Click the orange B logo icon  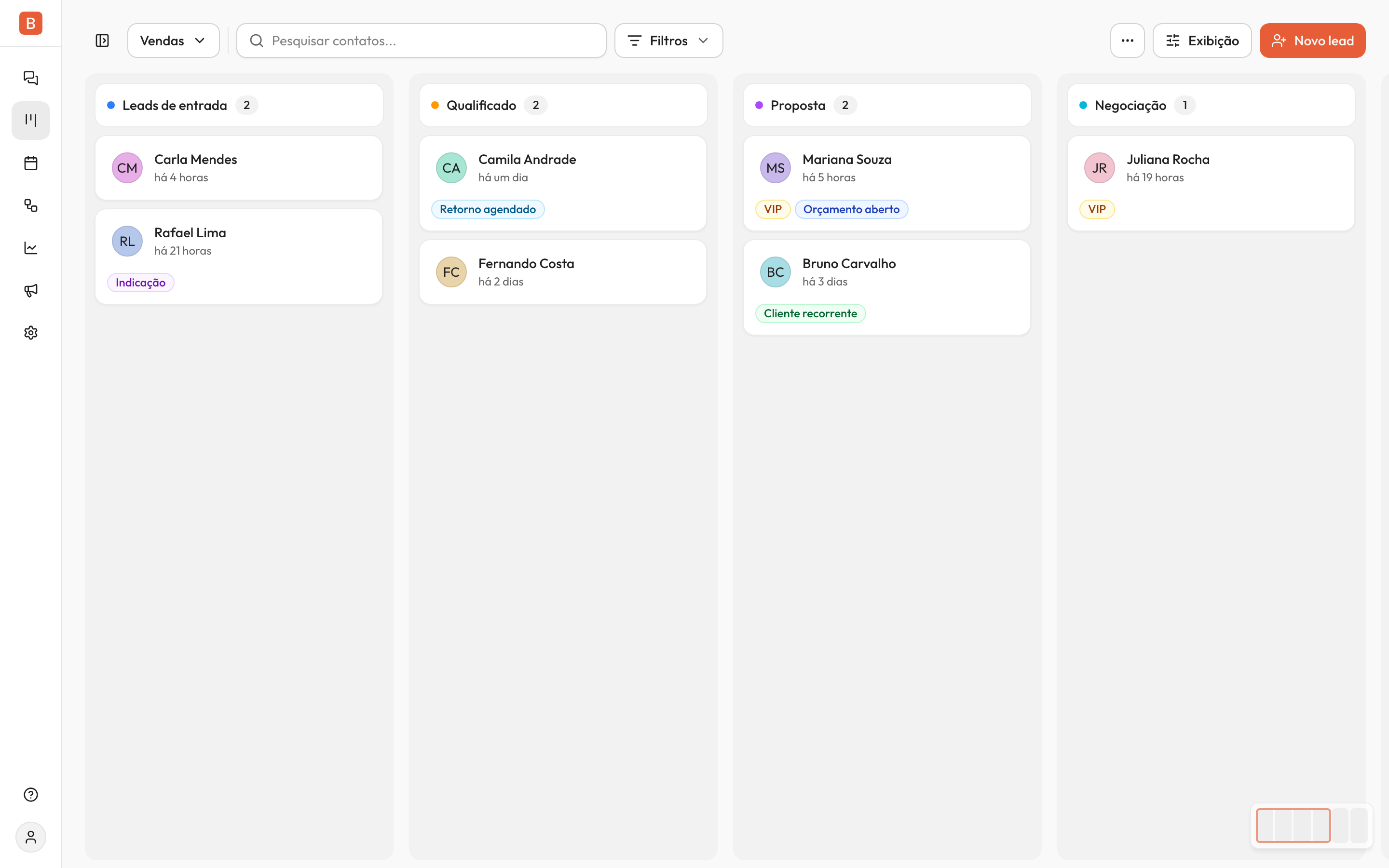pyautogui.click(x=30, y=23)
